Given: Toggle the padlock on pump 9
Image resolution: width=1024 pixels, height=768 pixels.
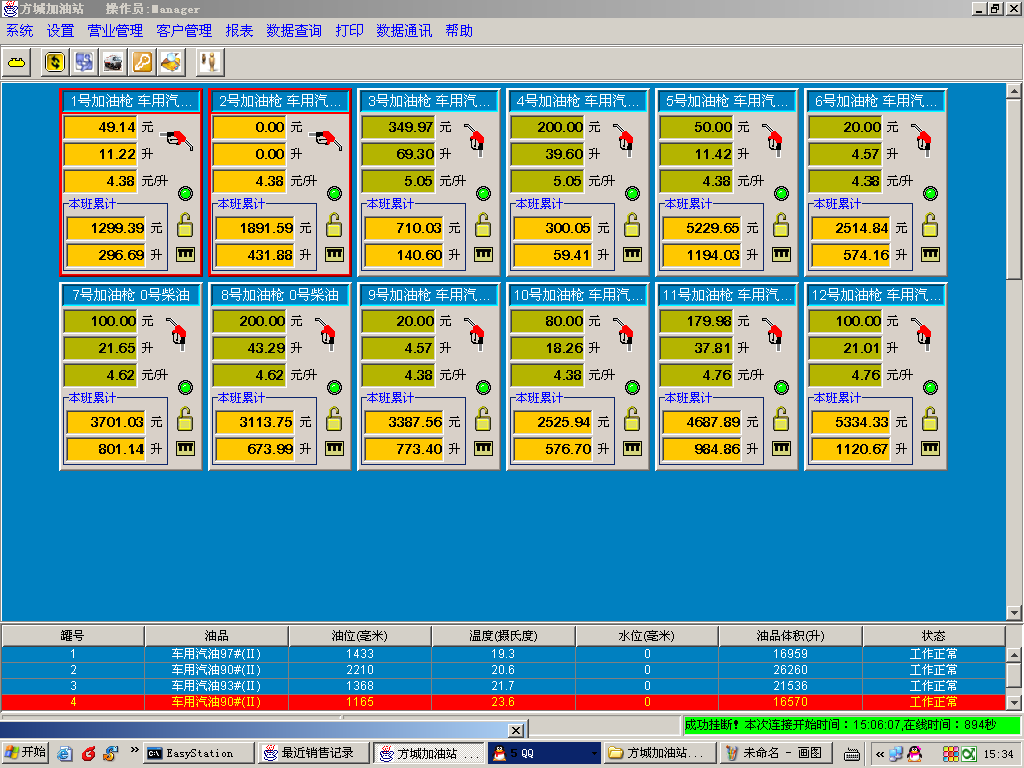Looking at the screenshot, I should (483, 419).
